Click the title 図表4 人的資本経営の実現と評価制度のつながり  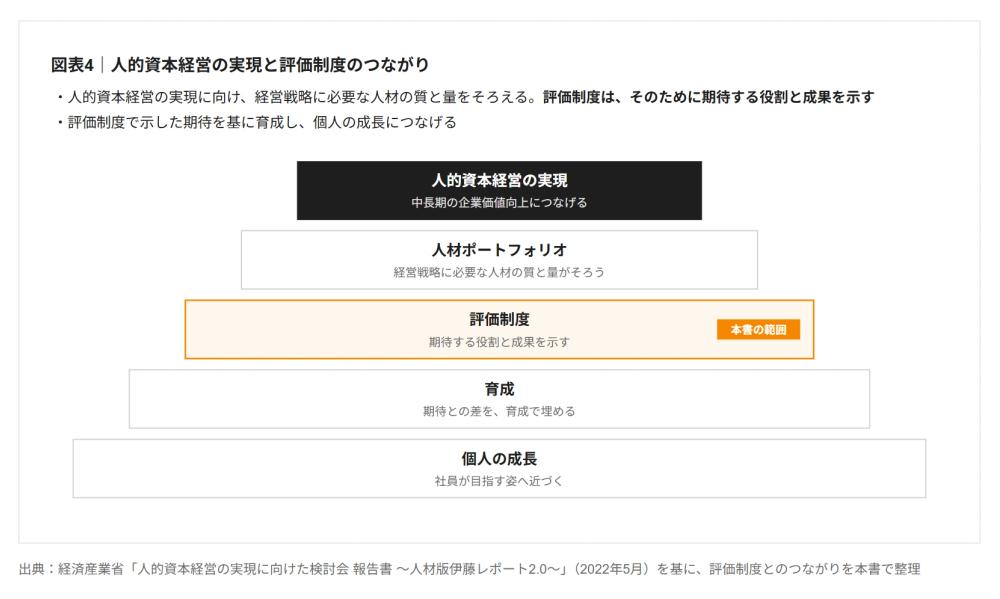[x=240, y=64]
